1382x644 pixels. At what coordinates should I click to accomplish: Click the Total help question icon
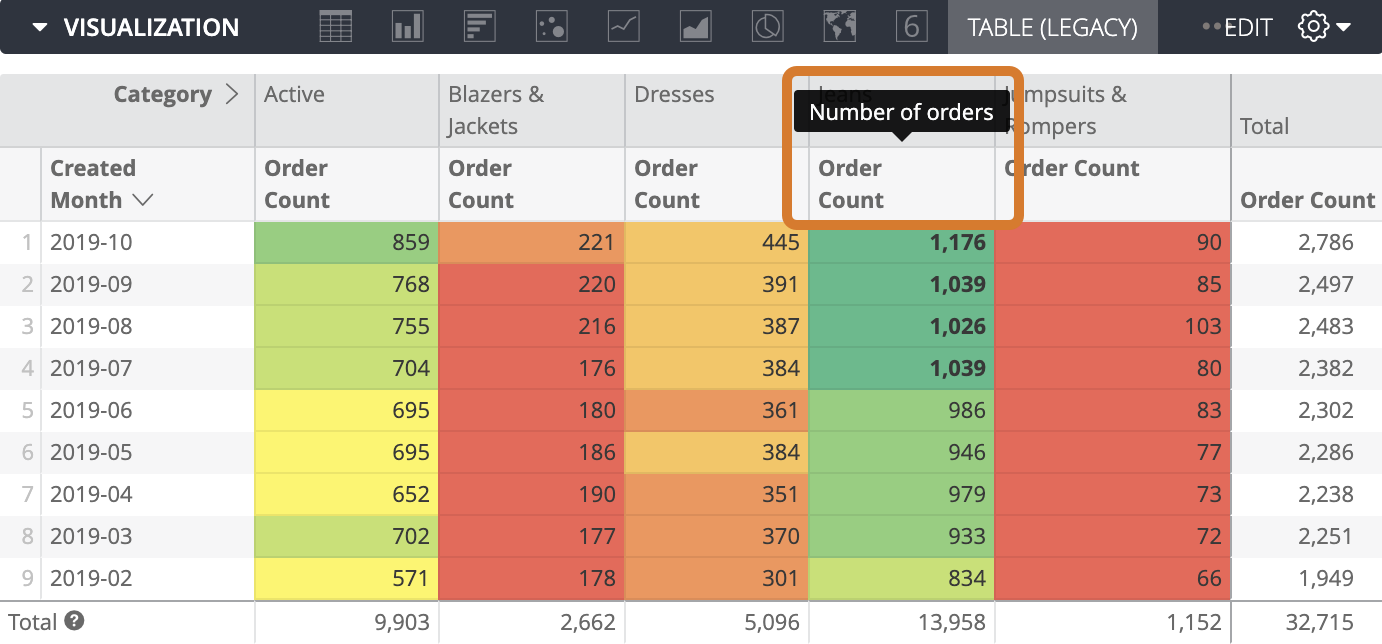click(73, 622)
